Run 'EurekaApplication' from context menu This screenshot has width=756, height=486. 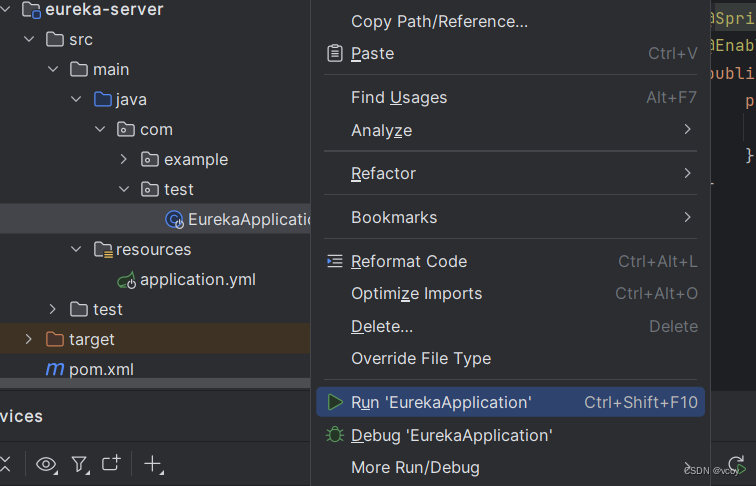pos(510,402)
